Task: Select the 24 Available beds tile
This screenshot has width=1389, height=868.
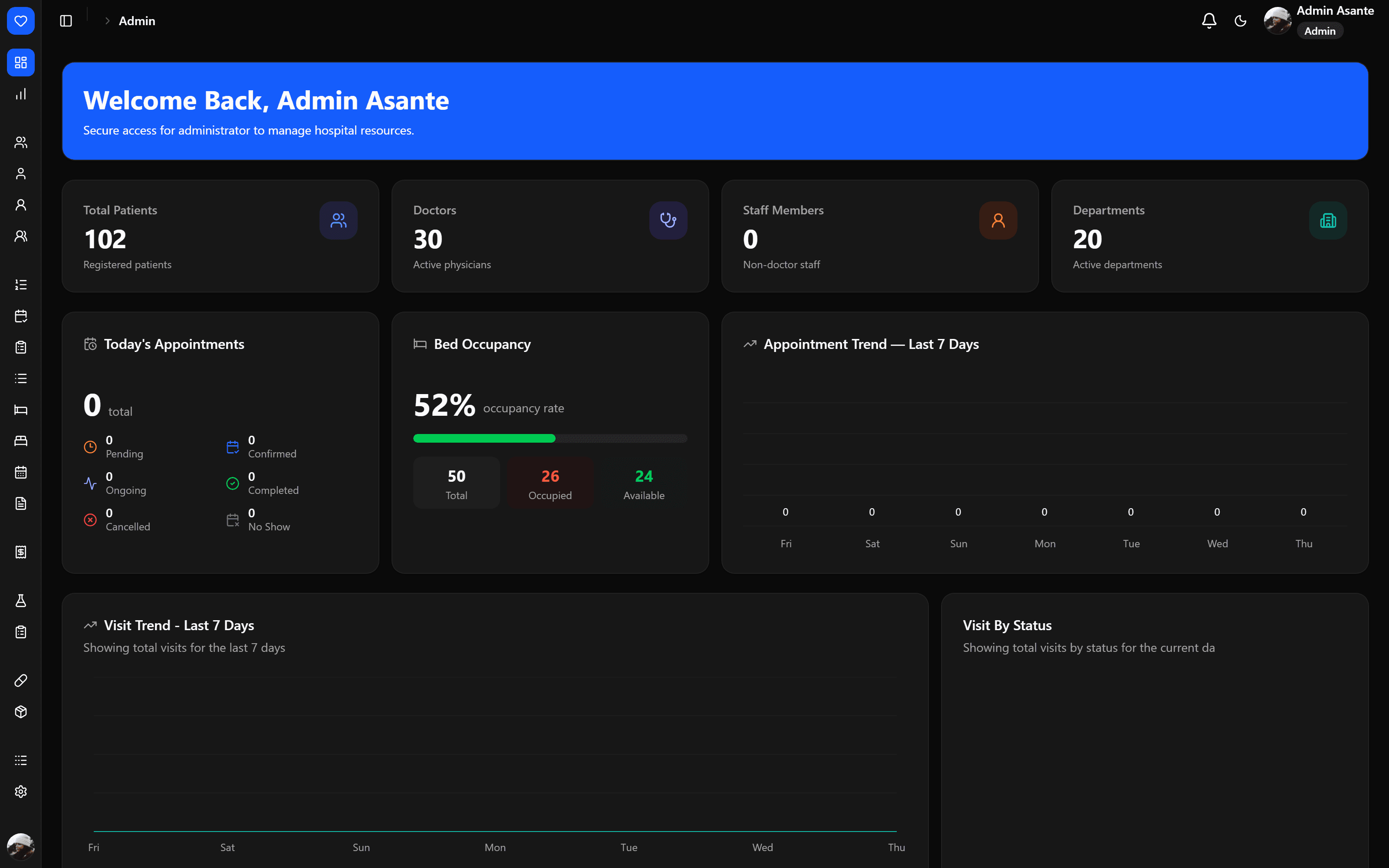Action: pyautogui.click(x=644, y=483)
